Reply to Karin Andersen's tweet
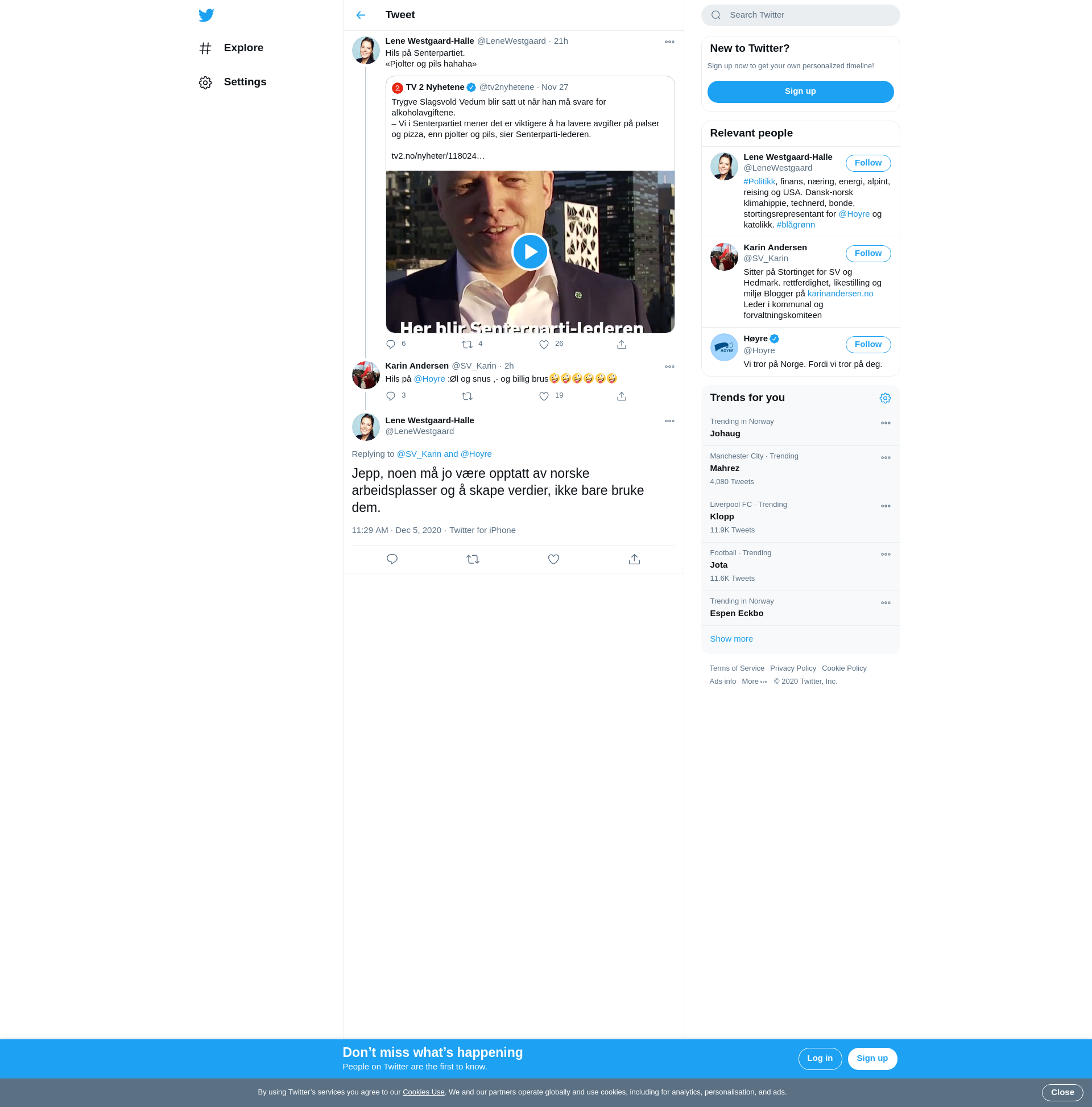 (391, 396)
